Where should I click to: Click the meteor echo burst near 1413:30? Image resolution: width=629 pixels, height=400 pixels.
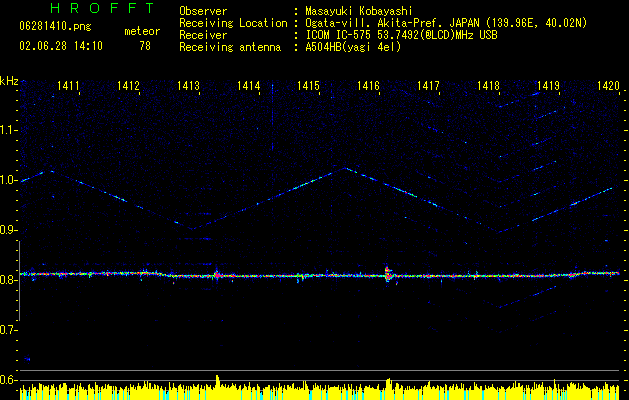(217, 275)
